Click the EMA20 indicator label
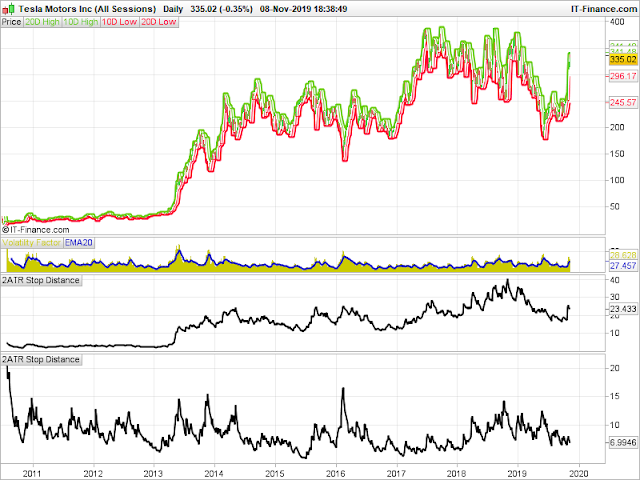Viewport: 640px width, 480px height. [x=79, y=243]
